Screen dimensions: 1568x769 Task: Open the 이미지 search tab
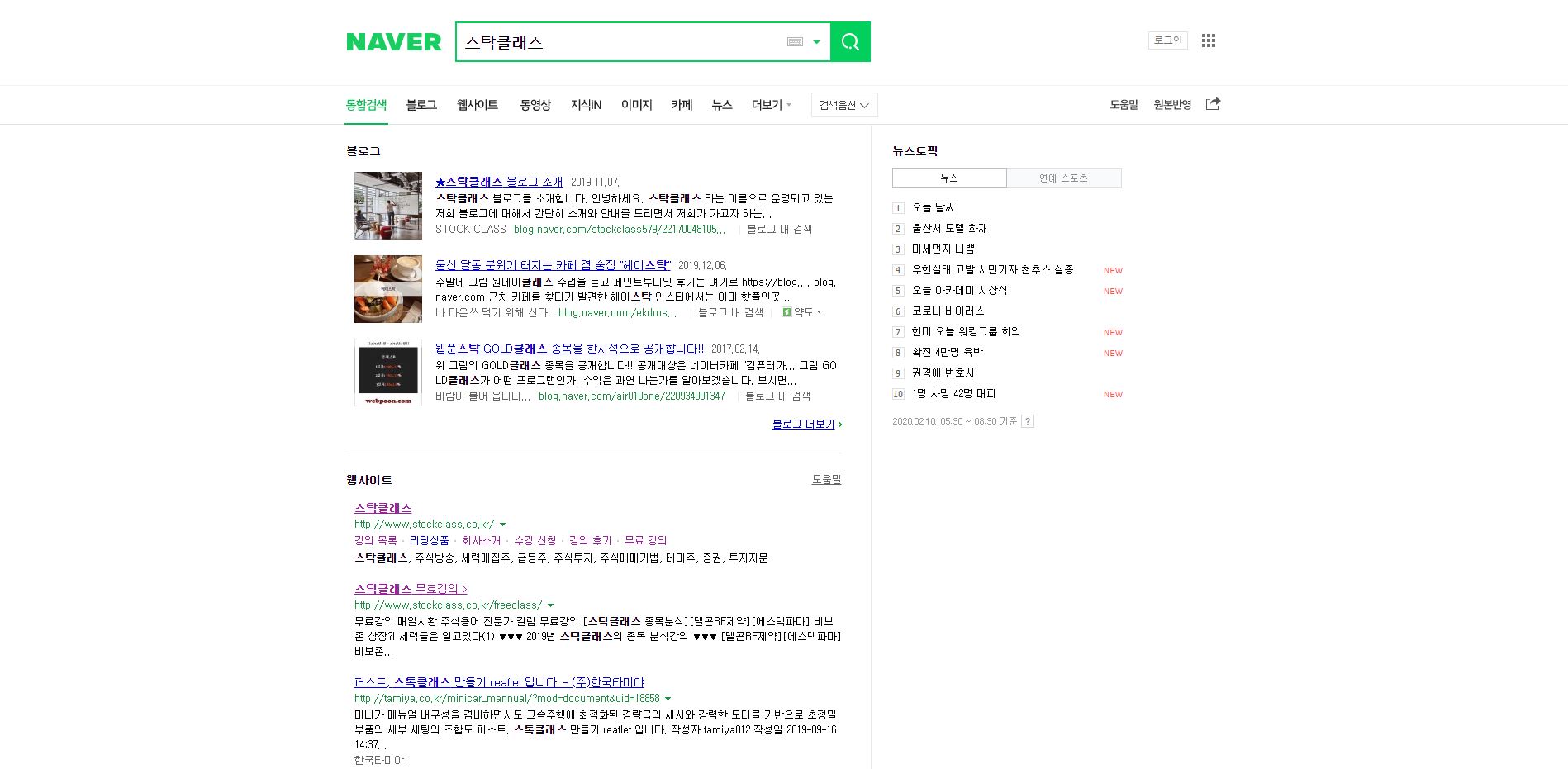click(x=636, y=105)
